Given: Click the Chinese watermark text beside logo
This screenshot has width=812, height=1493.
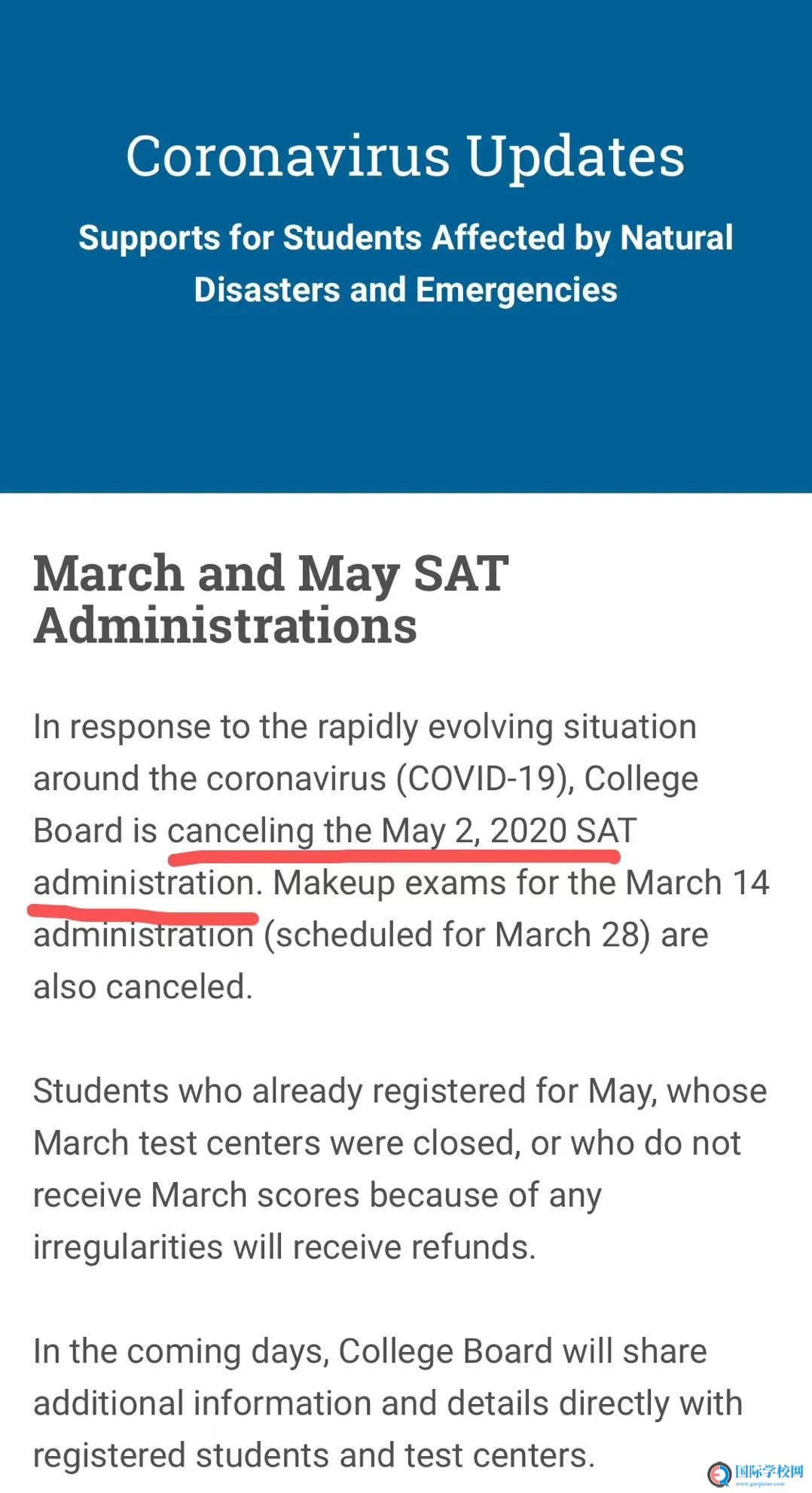Looking at the screenshot, I should point(769,1471).
